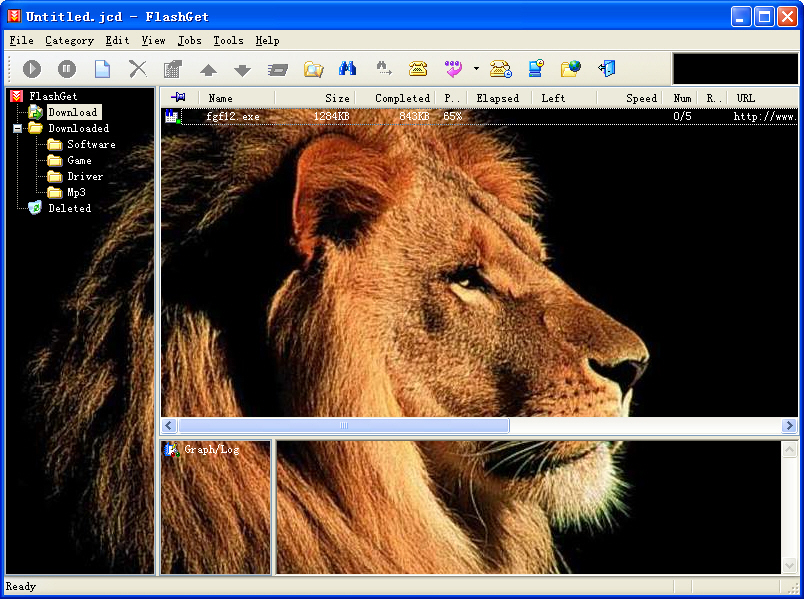The height and width of the screenshot is (599, 804).
Task: Select the Mp3 folder in the tree
Action: (x=76, y=192)
